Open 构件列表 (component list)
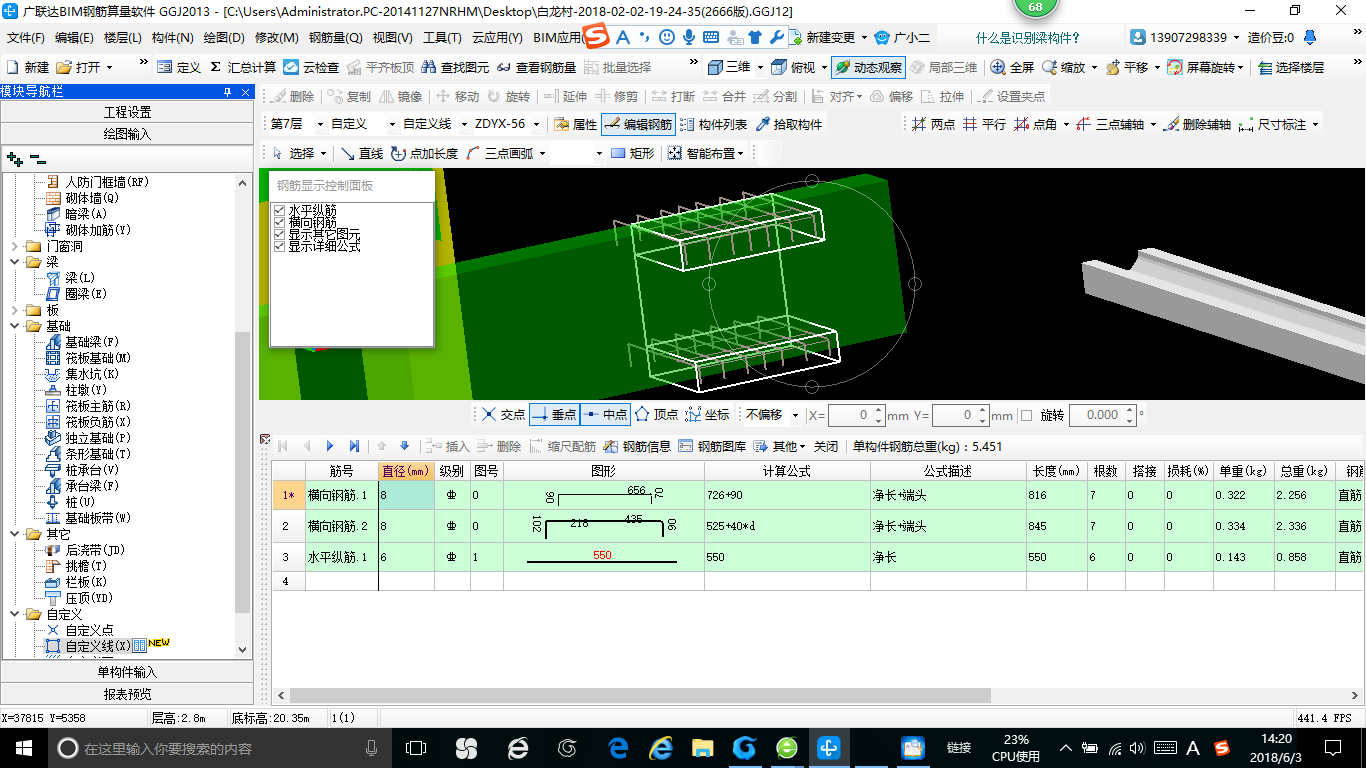 click(x=713, y=125)
